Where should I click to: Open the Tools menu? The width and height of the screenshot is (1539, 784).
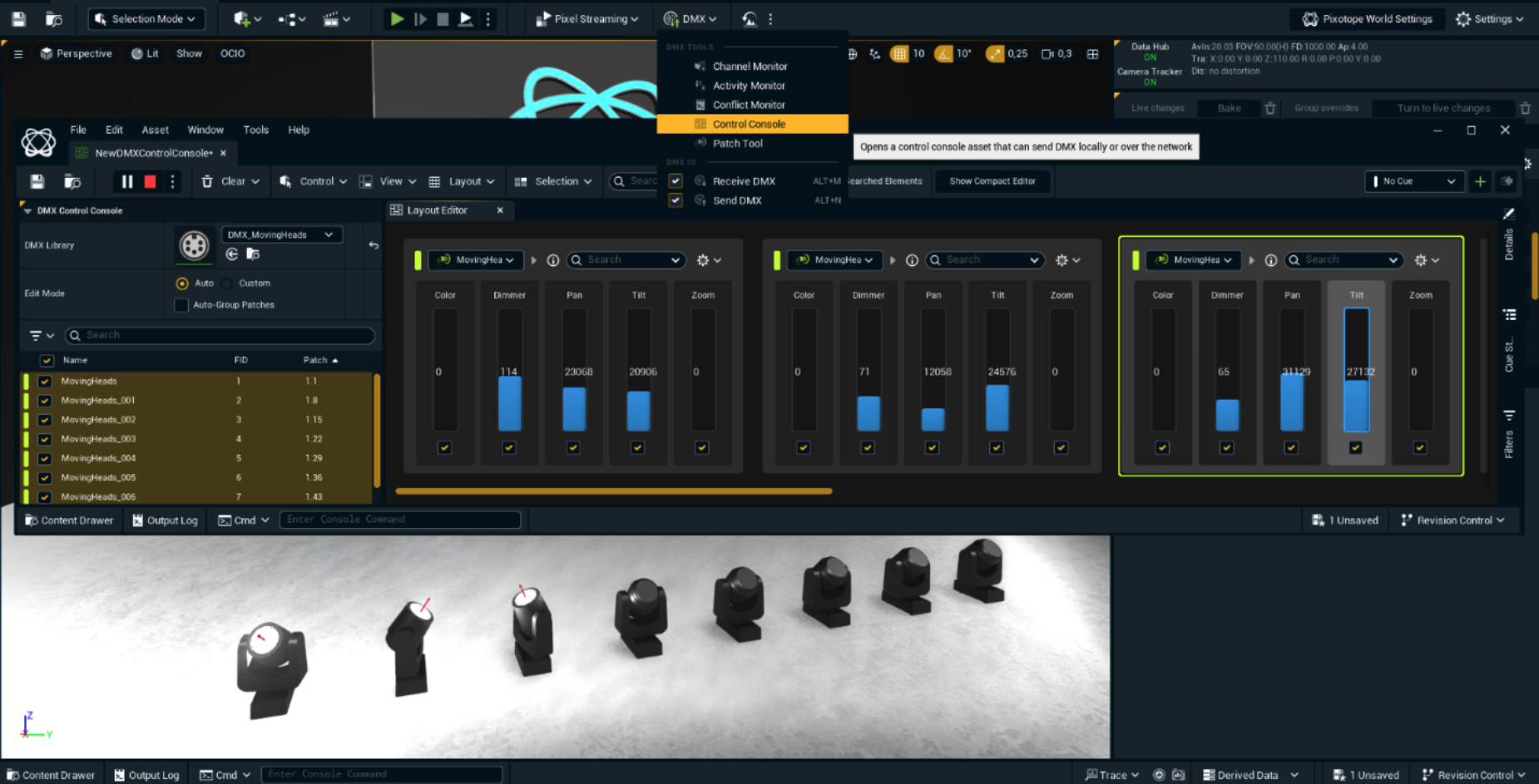click(x=255, y=130)
